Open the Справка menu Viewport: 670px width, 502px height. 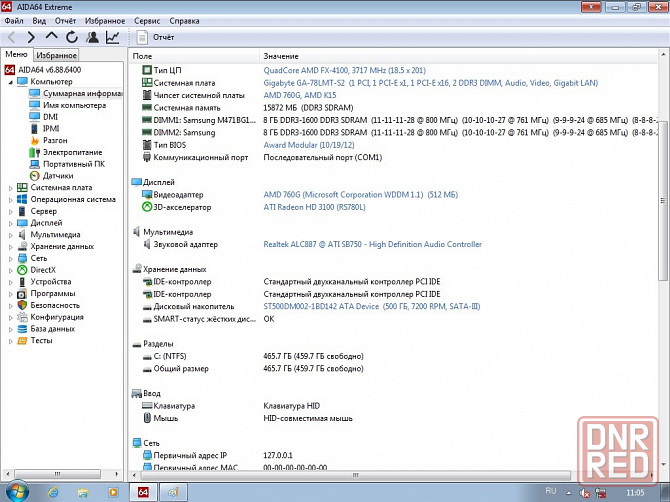[x=184, y=21]
